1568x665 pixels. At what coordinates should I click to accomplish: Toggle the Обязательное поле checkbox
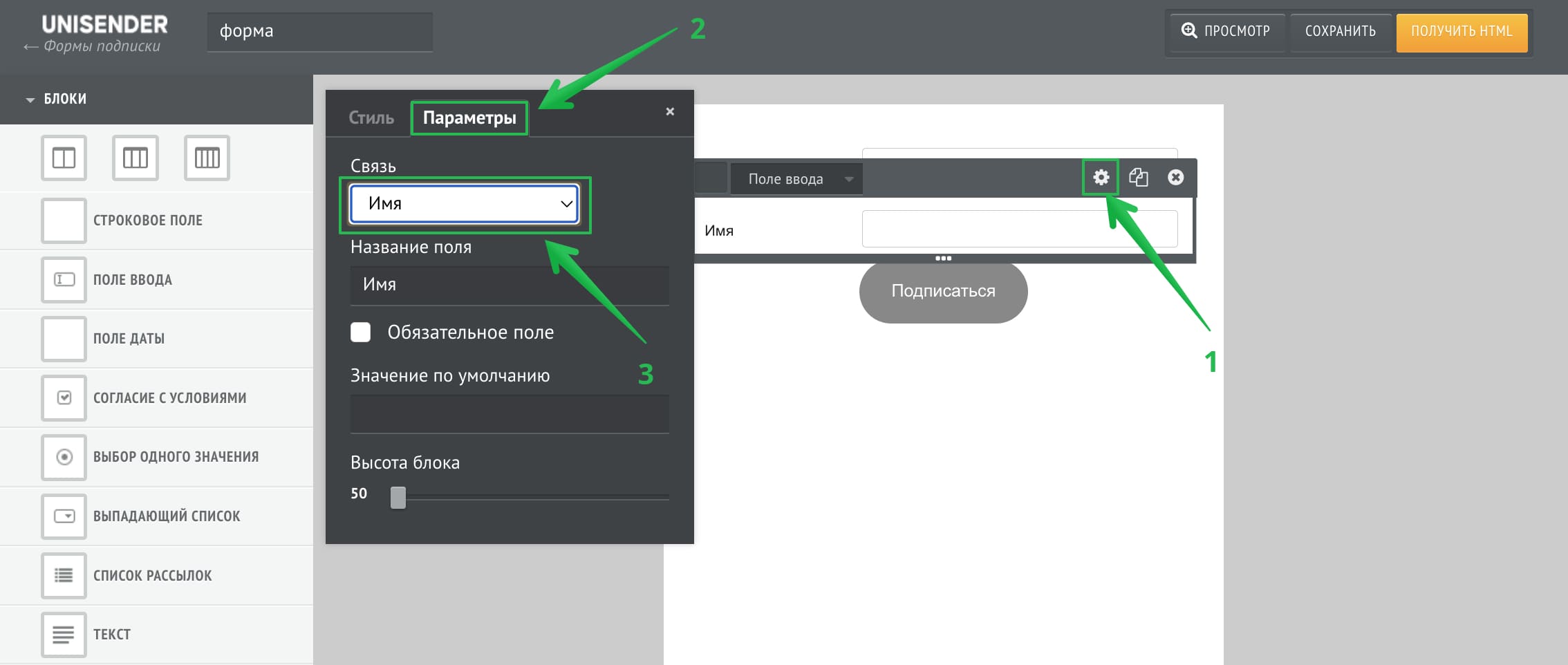tap(360, 332)
